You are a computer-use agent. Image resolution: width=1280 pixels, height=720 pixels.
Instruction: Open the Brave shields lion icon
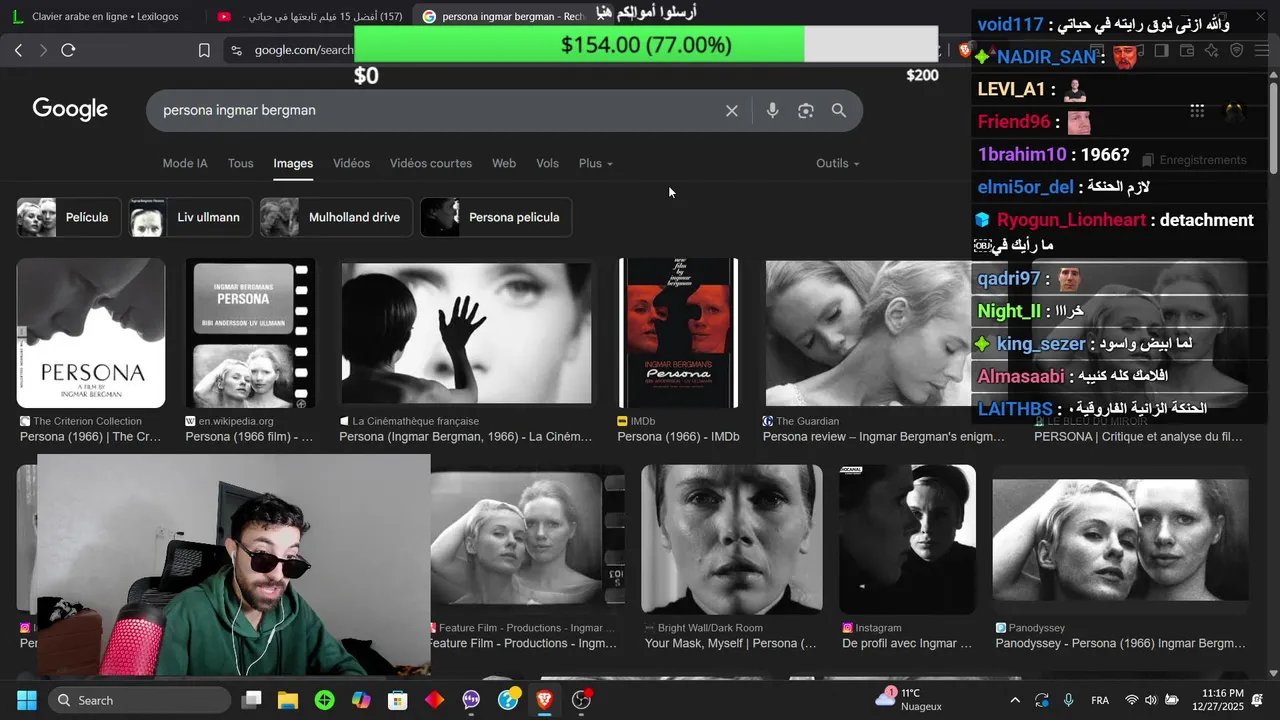click(965, 50)
